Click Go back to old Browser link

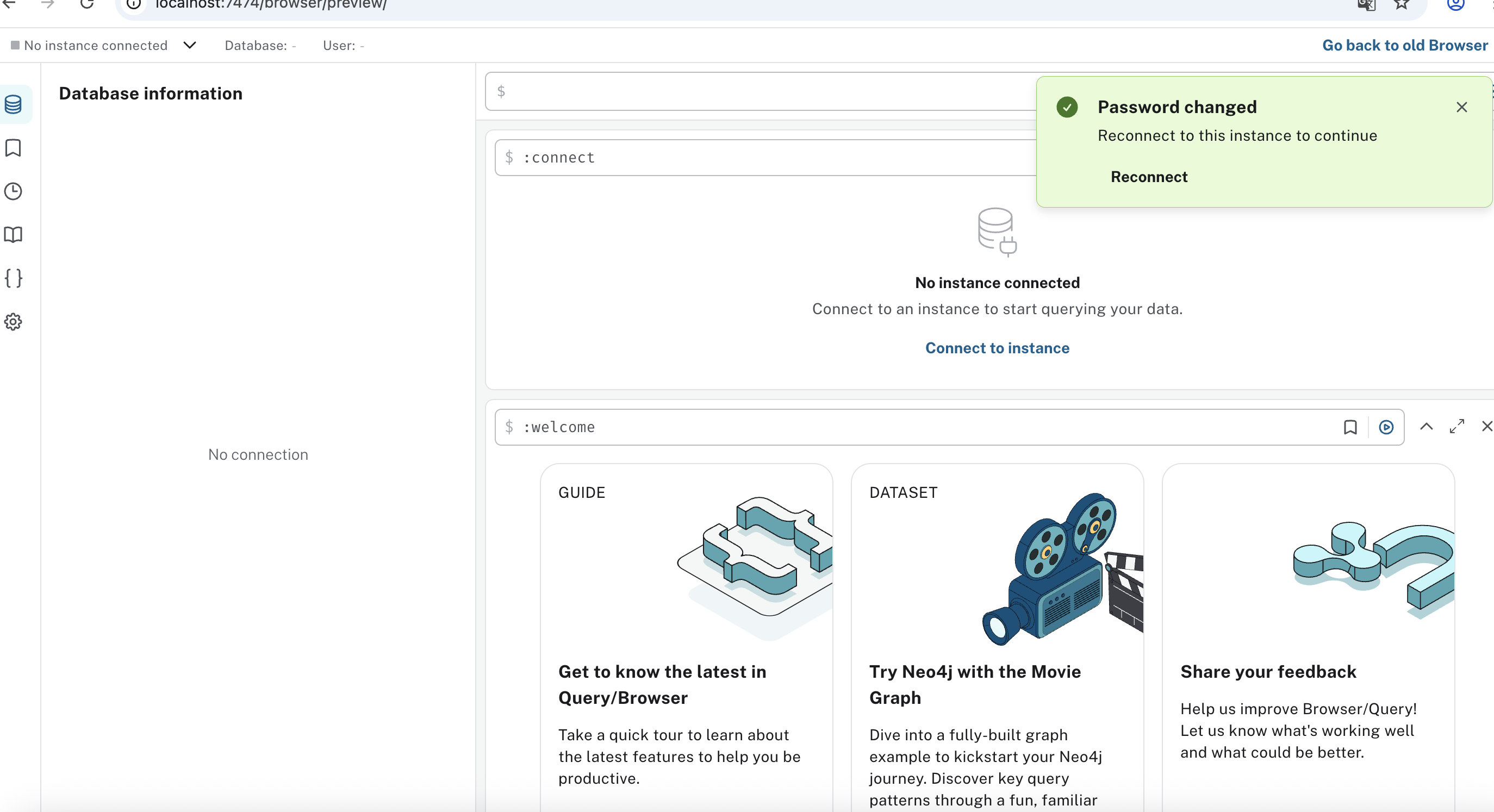point(1405,45)
